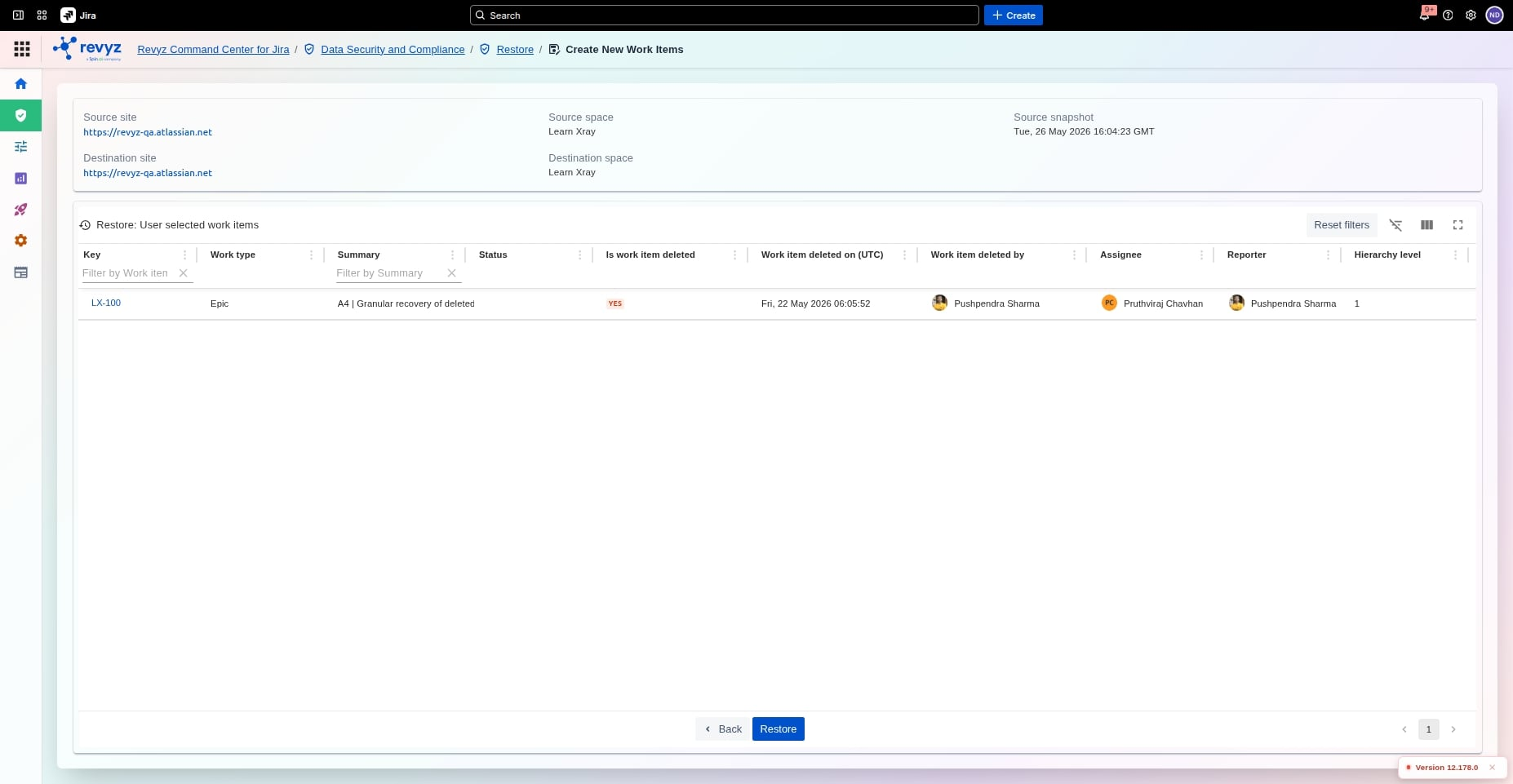The height and width of the screenshot is (784, 1513).
Task: Click the Reset filters button
Action: point(1342,225)
